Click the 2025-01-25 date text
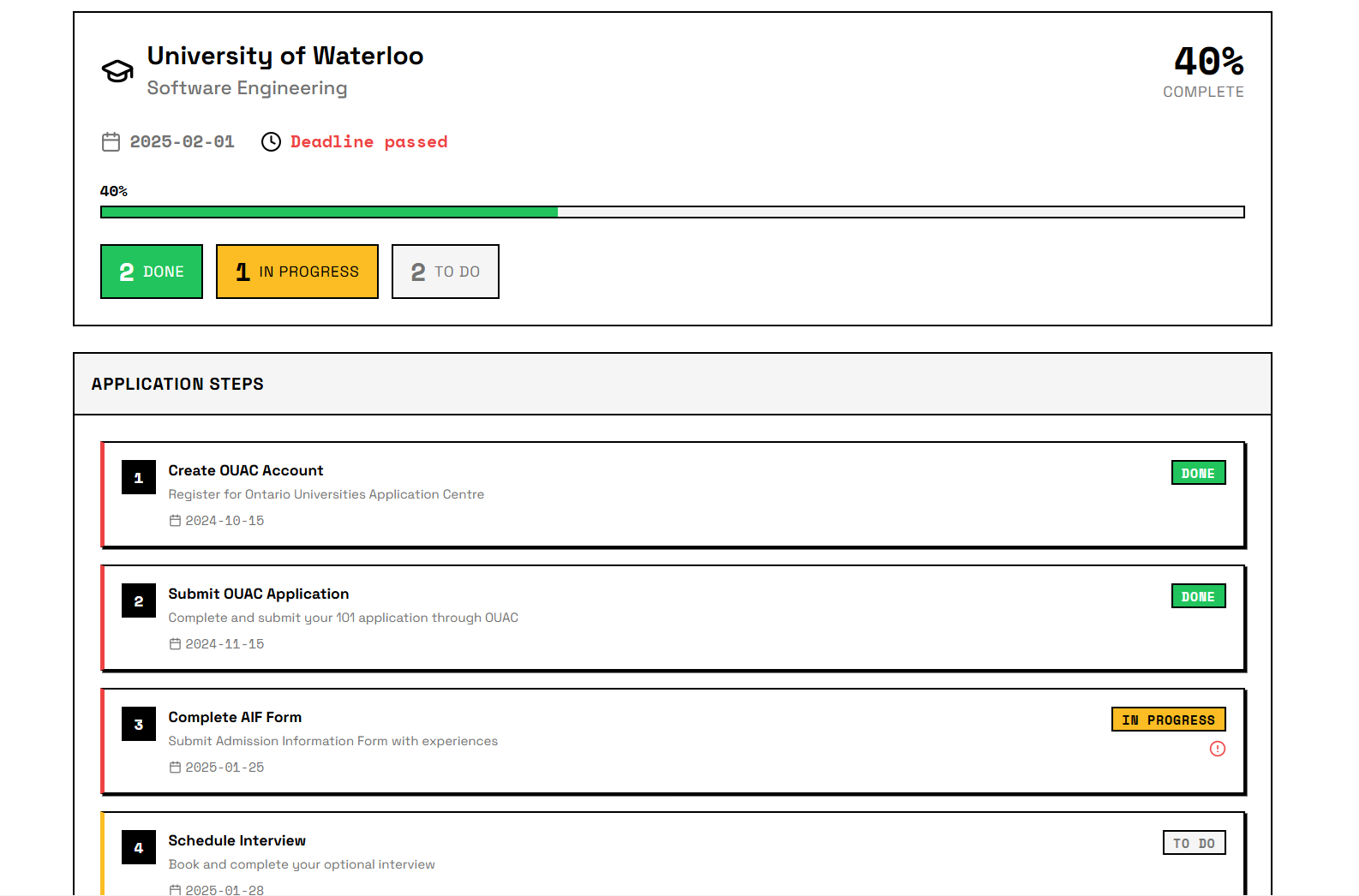This screenshot has width=1359, height=896. (x=225, y=768)
